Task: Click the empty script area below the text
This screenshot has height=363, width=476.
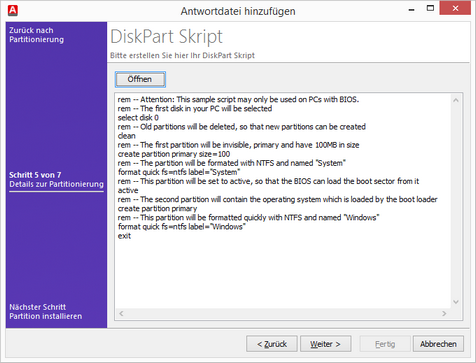Action: pyautogui.click(x=283, y=273)
